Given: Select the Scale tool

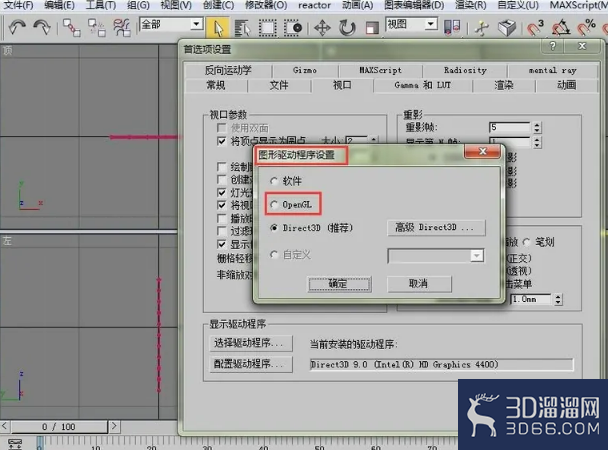Looking at the screenshot, I should click(x=371, y=28).
